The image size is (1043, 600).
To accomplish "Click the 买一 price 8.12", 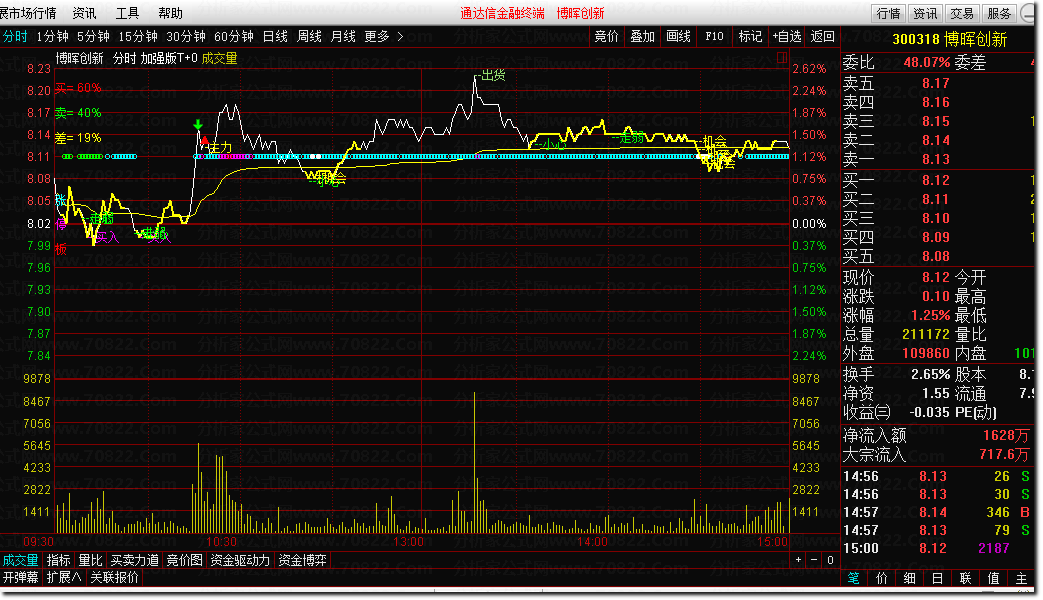I will coord(936,180).
